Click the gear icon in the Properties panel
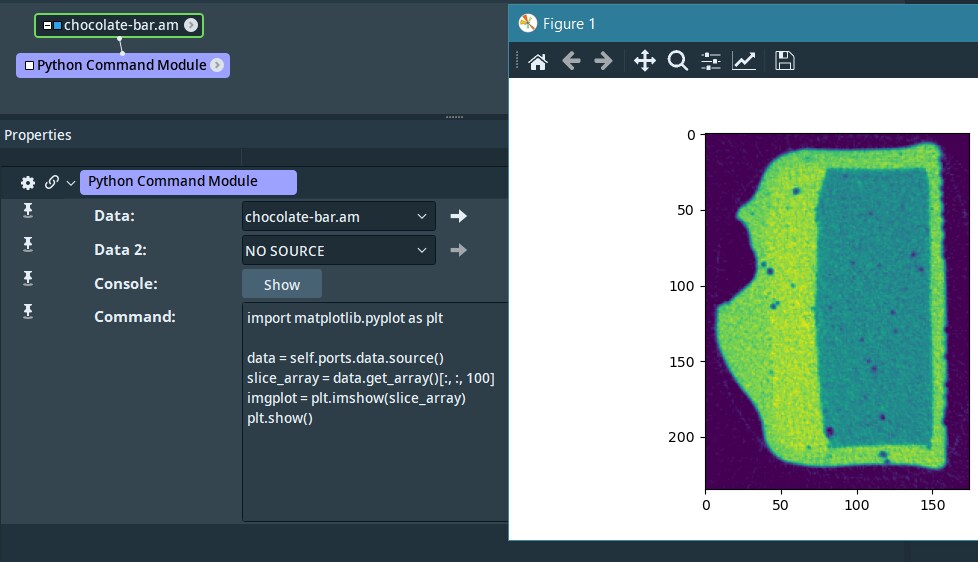Viewport: 978px width, 562px height. [28, 182]
